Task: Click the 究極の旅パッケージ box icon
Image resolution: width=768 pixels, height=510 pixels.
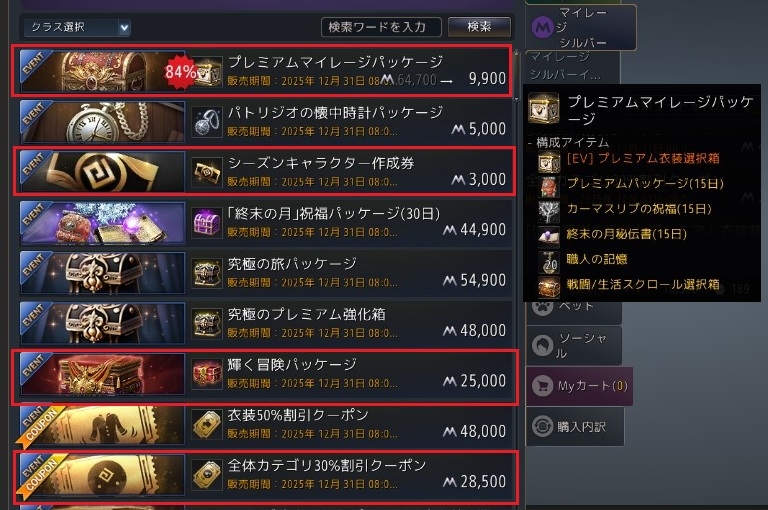Action: [206, 273]
